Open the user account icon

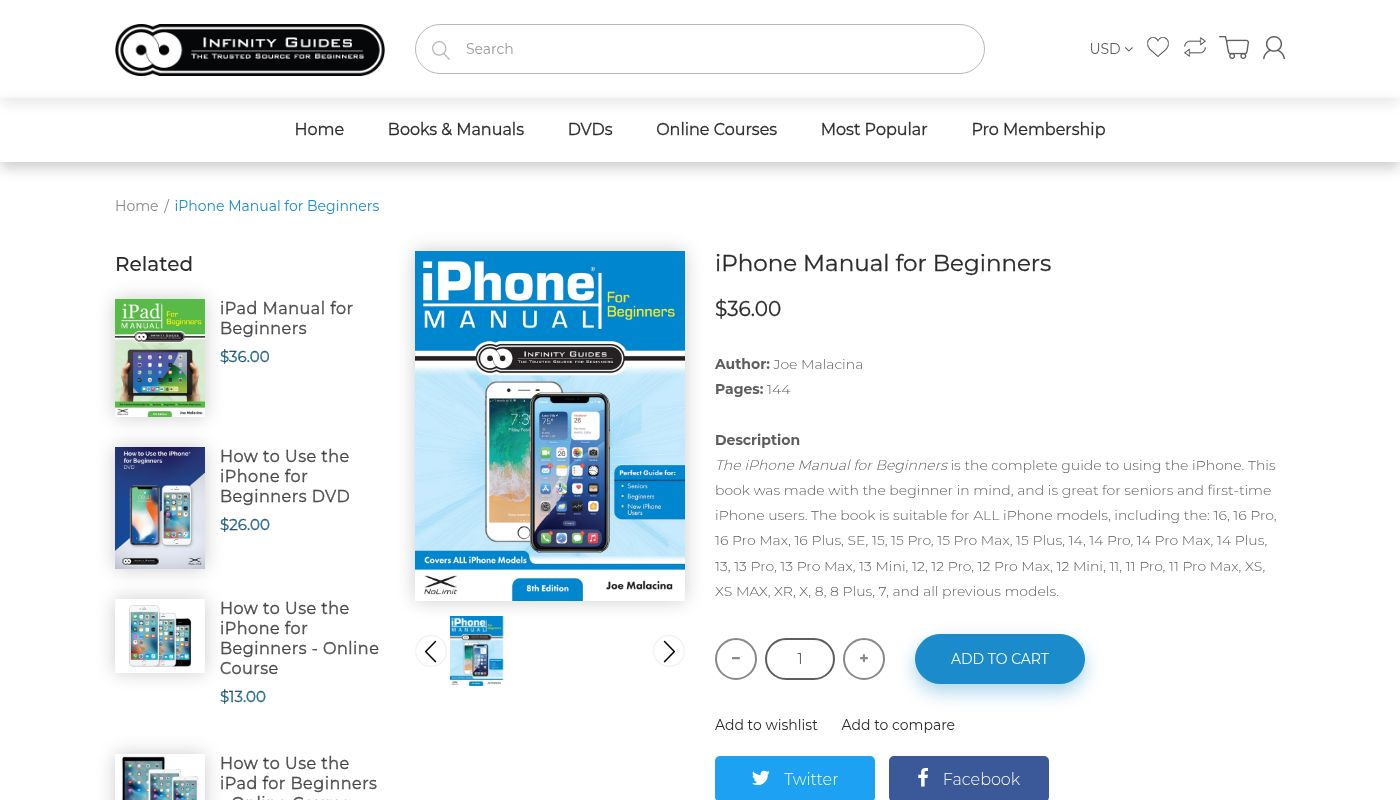(1274, 47)
